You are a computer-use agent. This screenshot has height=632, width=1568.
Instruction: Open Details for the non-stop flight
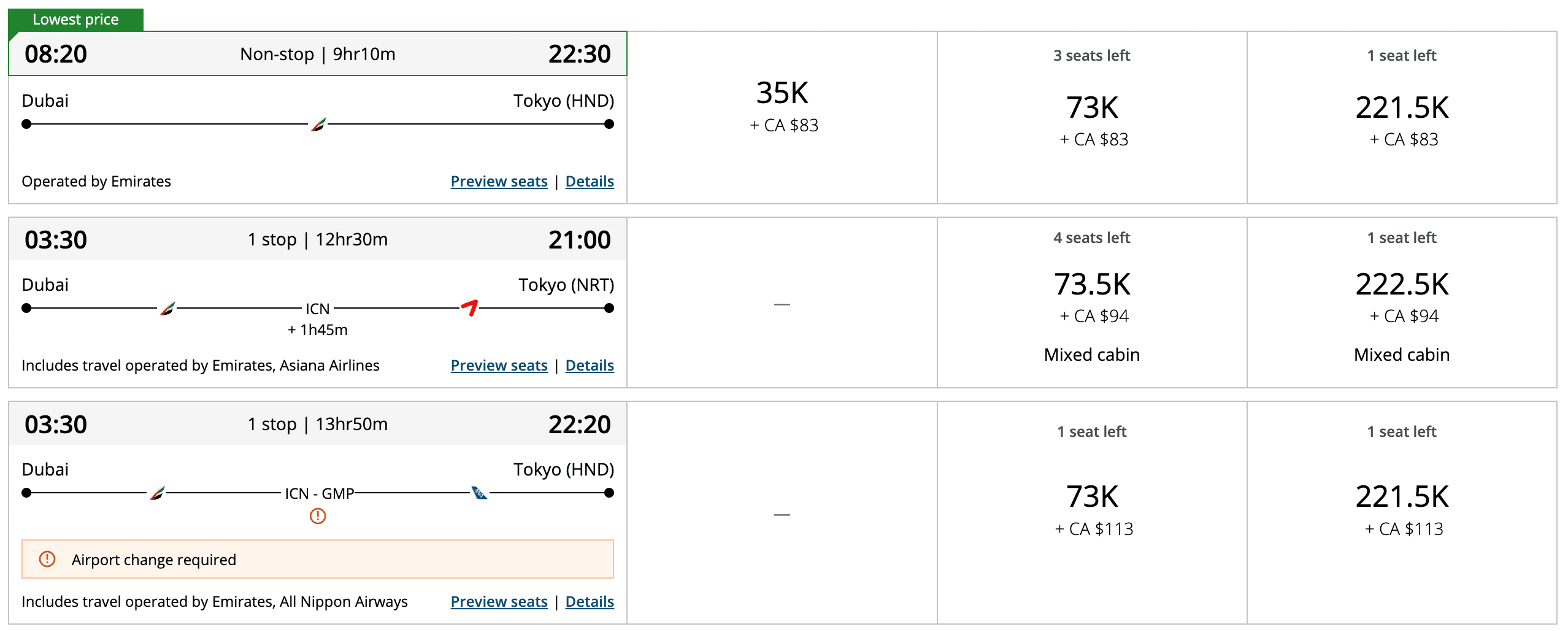(590, 182)
